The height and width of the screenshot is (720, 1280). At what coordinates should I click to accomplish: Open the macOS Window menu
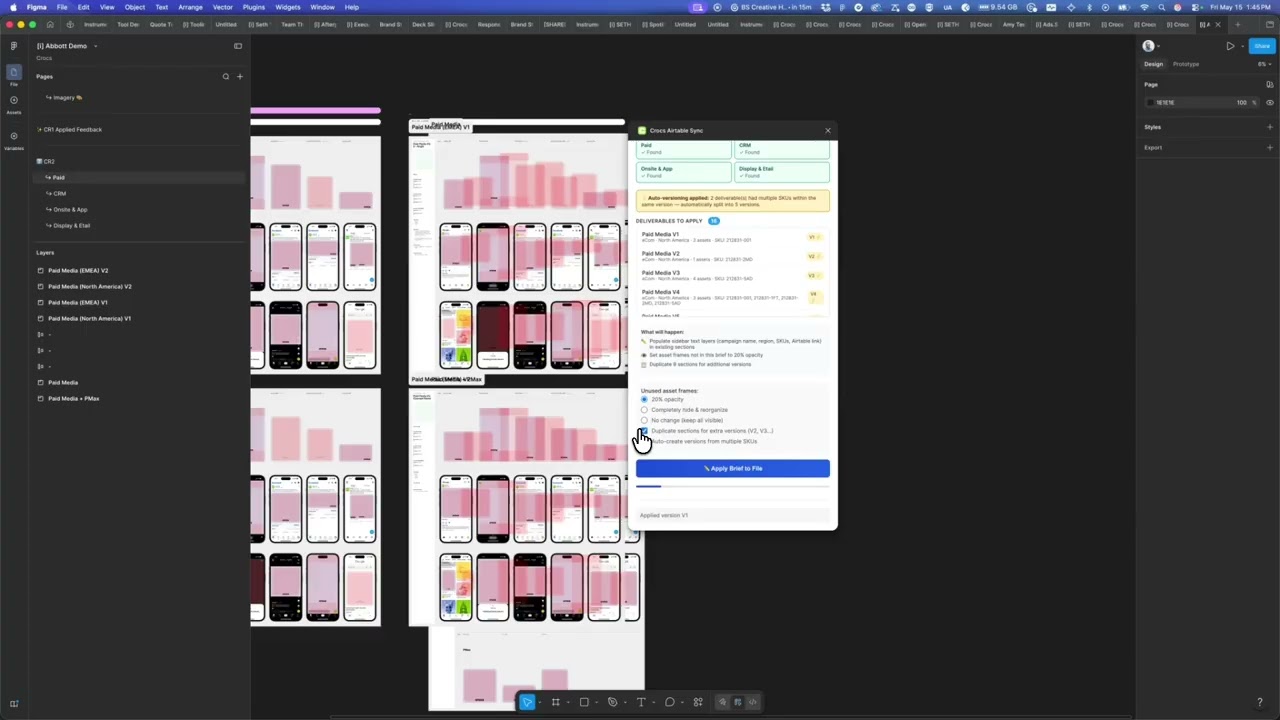(x=322, y=7)
